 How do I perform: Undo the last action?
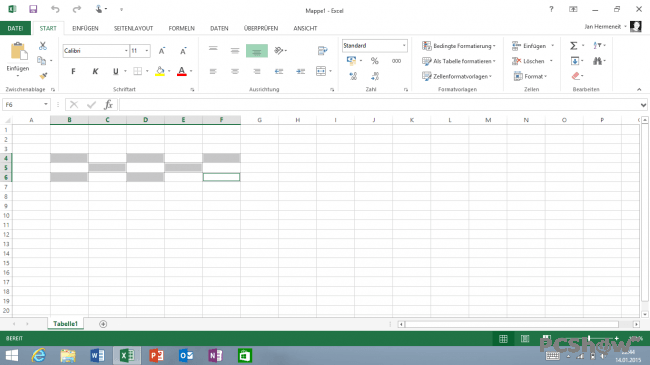coord(55,9)
